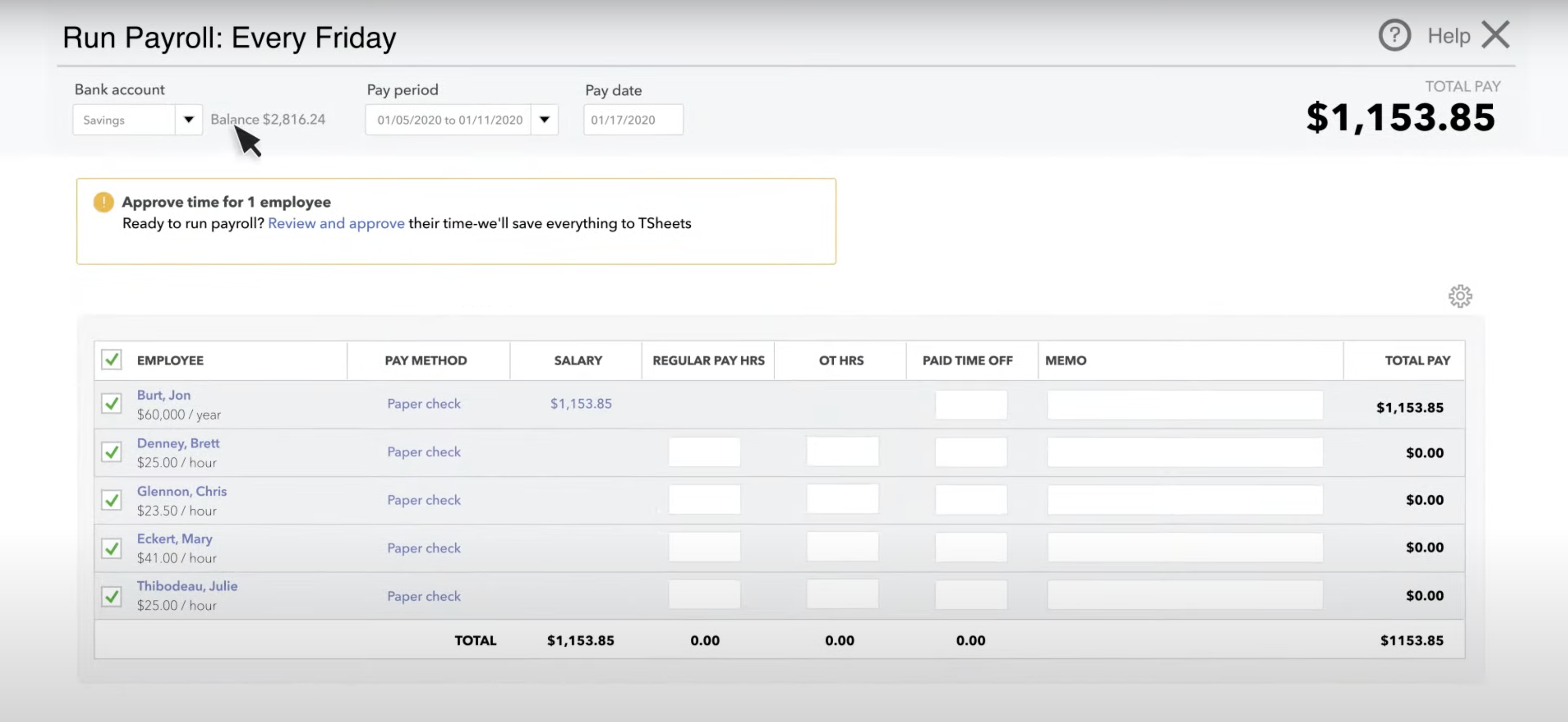
Task: Click the Help text link
Action: tap(1449, 36)
